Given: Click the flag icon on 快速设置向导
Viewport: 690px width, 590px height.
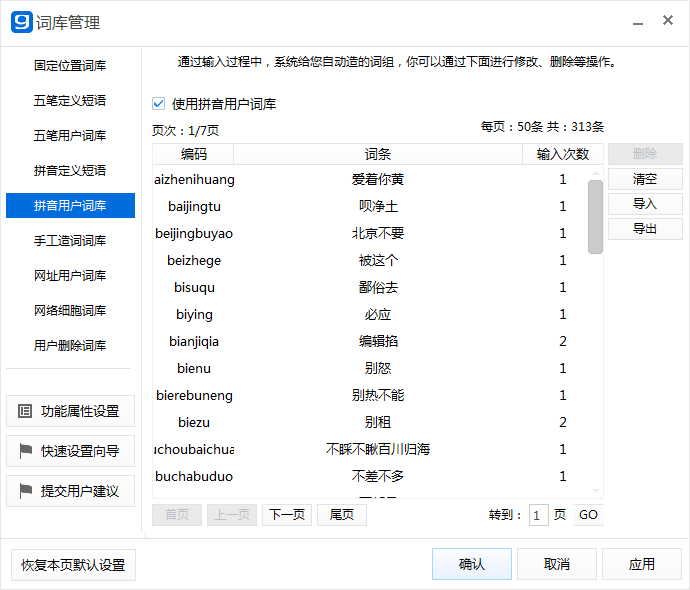Looking at the screenshot, I should (x=25, y=451).
